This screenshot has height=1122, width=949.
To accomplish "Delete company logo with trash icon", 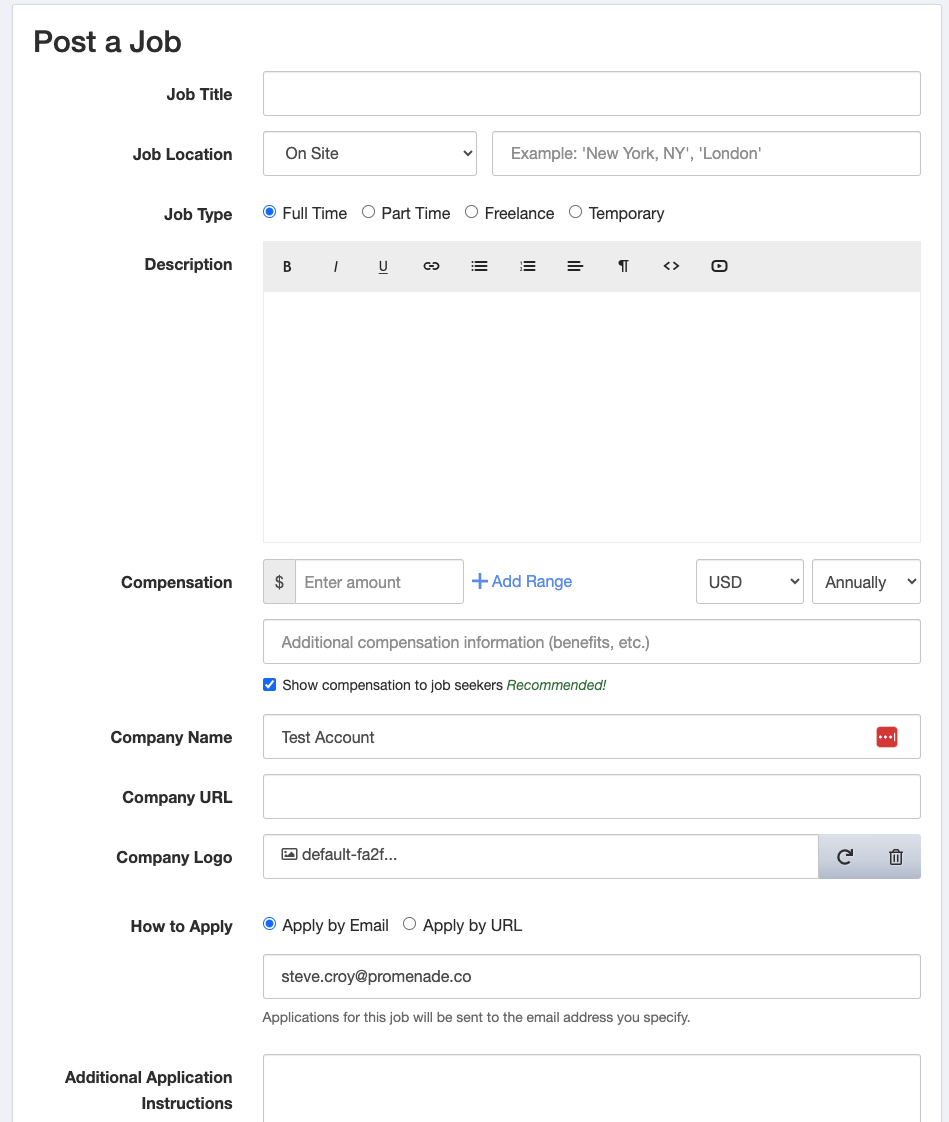I will (895, 857).
